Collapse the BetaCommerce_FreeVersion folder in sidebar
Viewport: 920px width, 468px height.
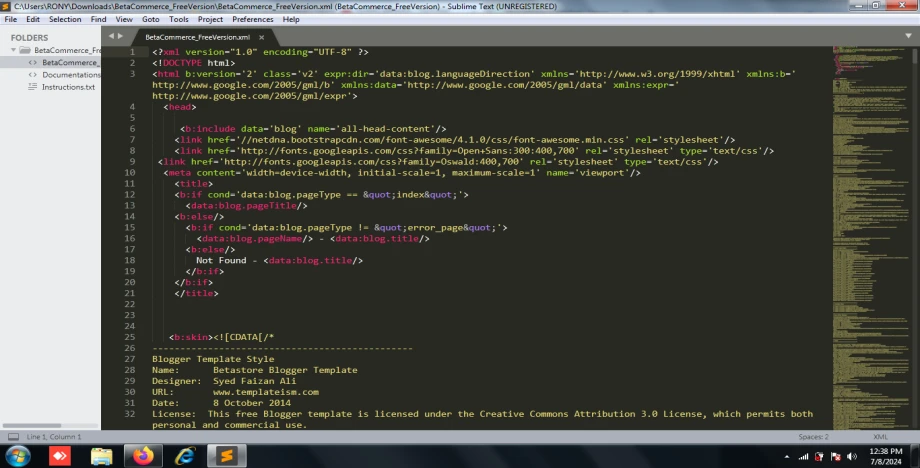click(15, 49)
